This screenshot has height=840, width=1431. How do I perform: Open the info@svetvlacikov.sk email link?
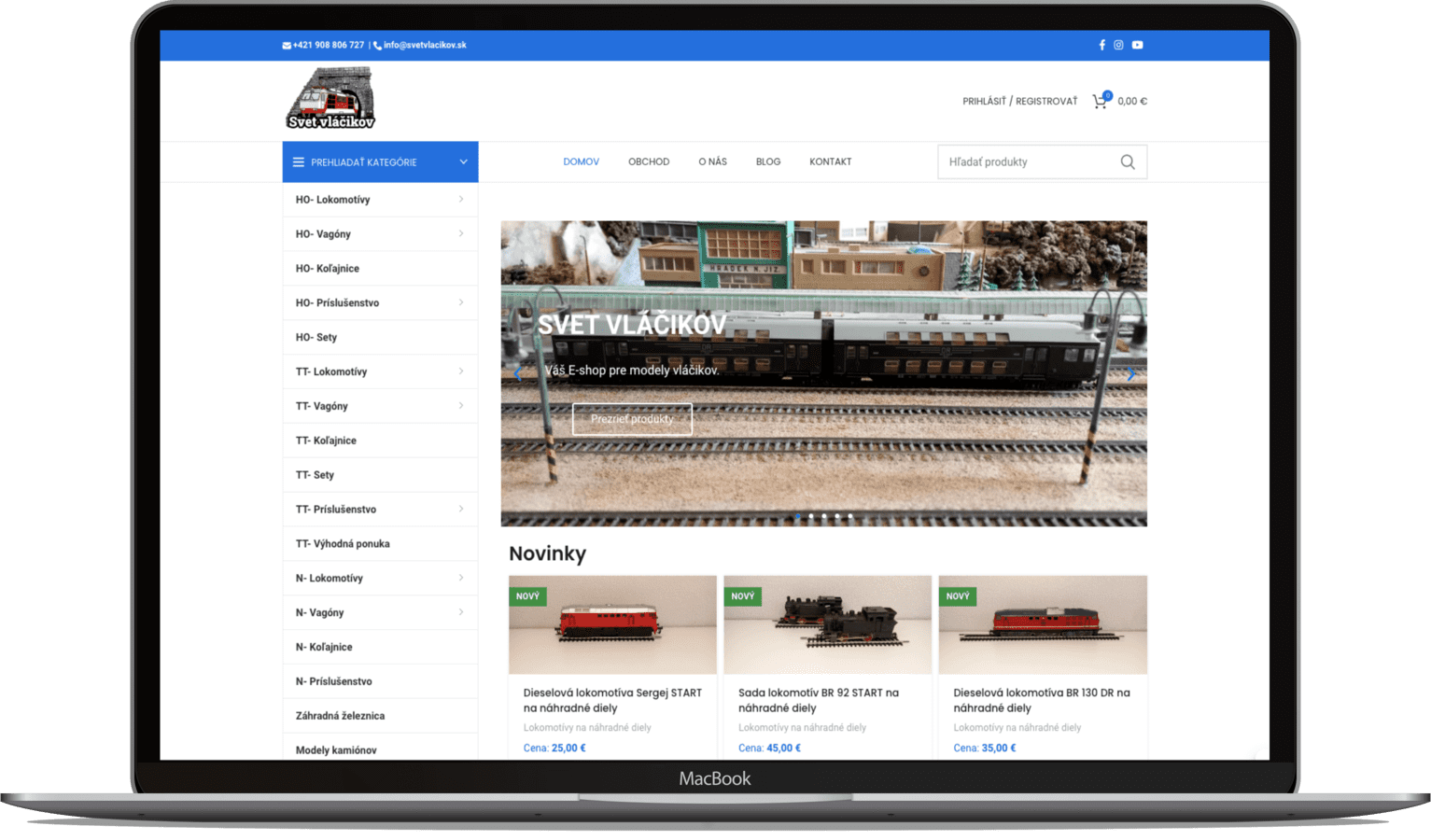[x=425, y=45]
